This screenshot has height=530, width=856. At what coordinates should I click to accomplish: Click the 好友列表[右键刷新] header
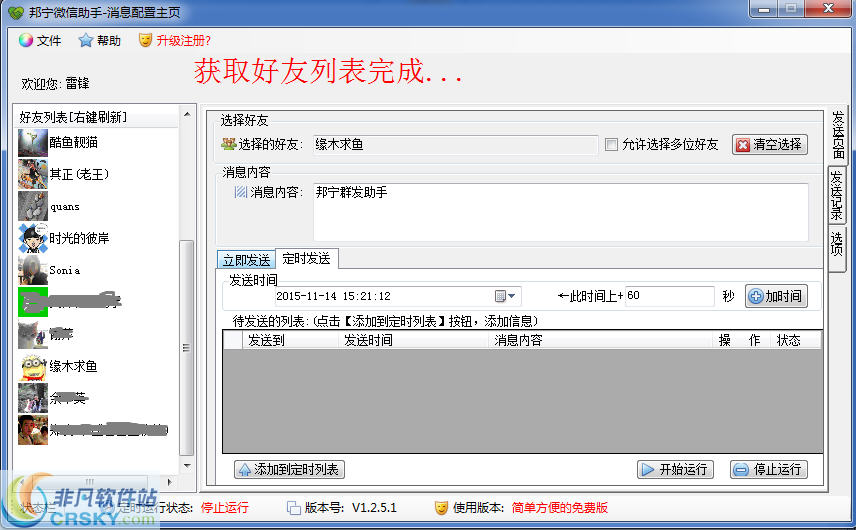(x=96, y=117)
